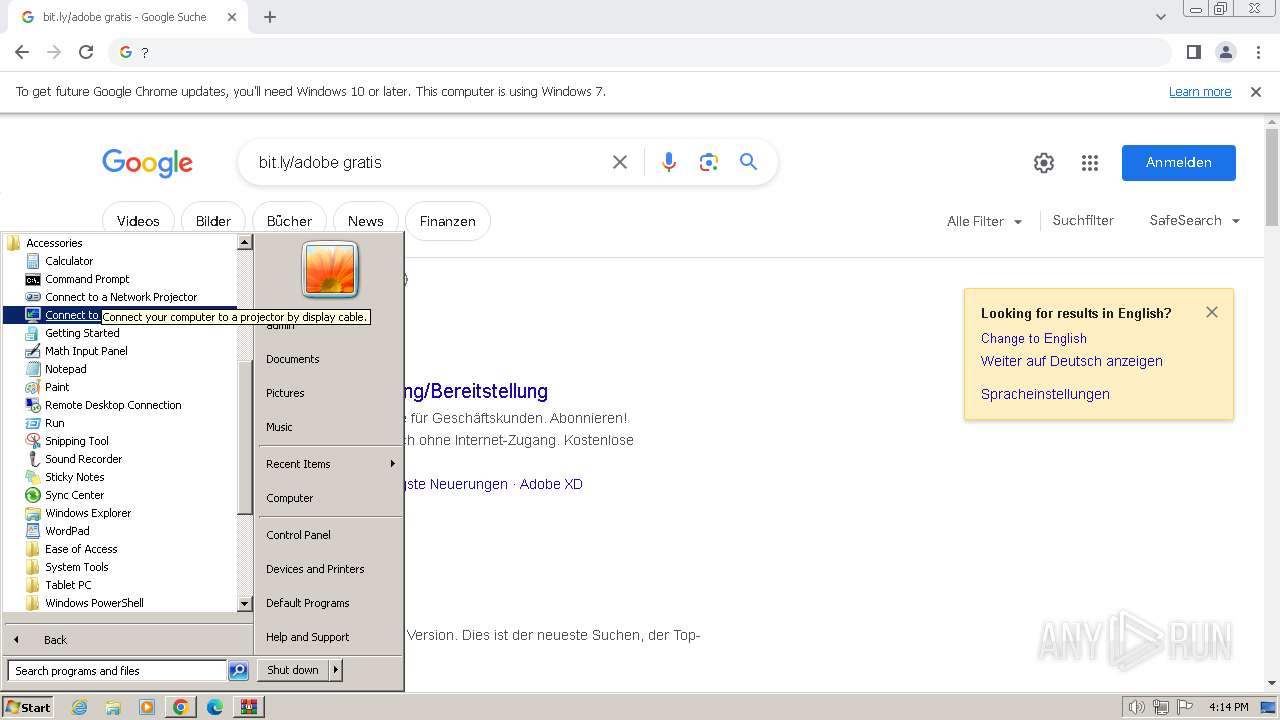The width and height of the screenshot is (1280, 720).
Task: Launch Snipping Tool
Action: (x=76, y=441)
